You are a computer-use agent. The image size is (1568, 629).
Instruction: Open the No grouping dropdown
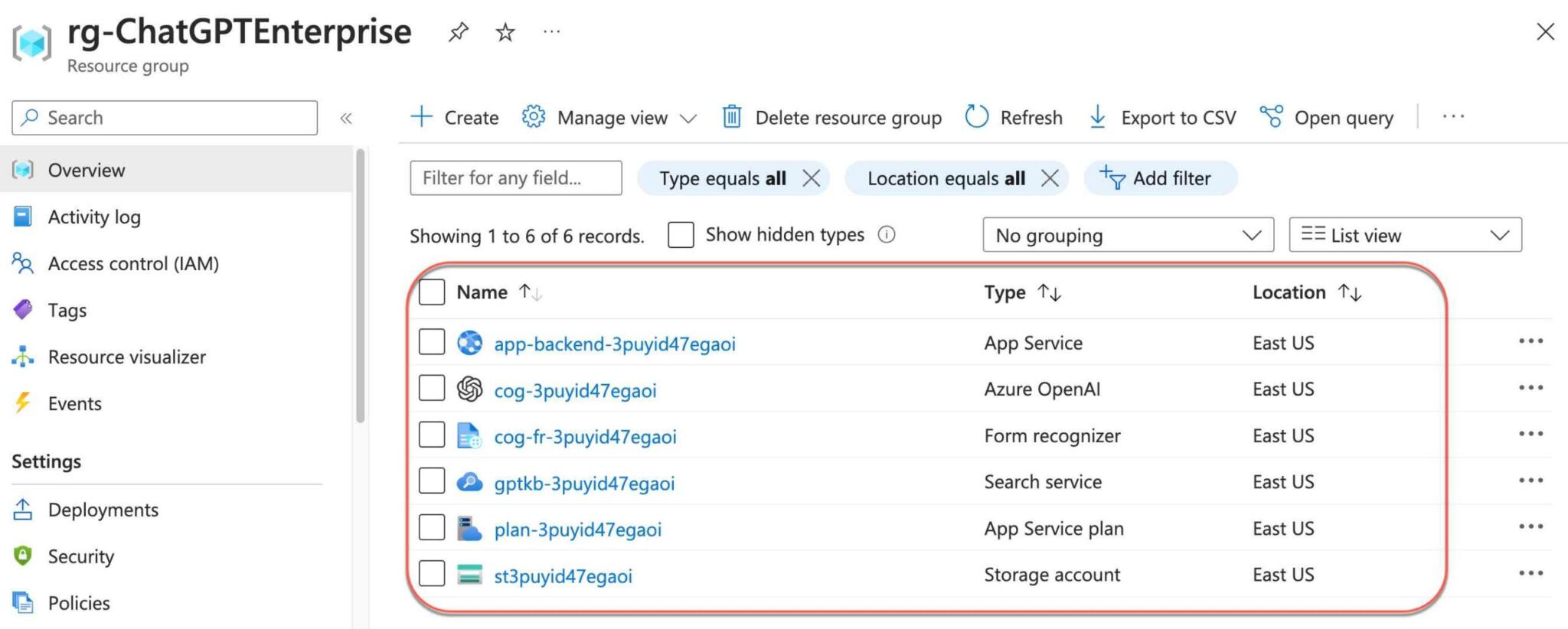tap(1128, 235)
